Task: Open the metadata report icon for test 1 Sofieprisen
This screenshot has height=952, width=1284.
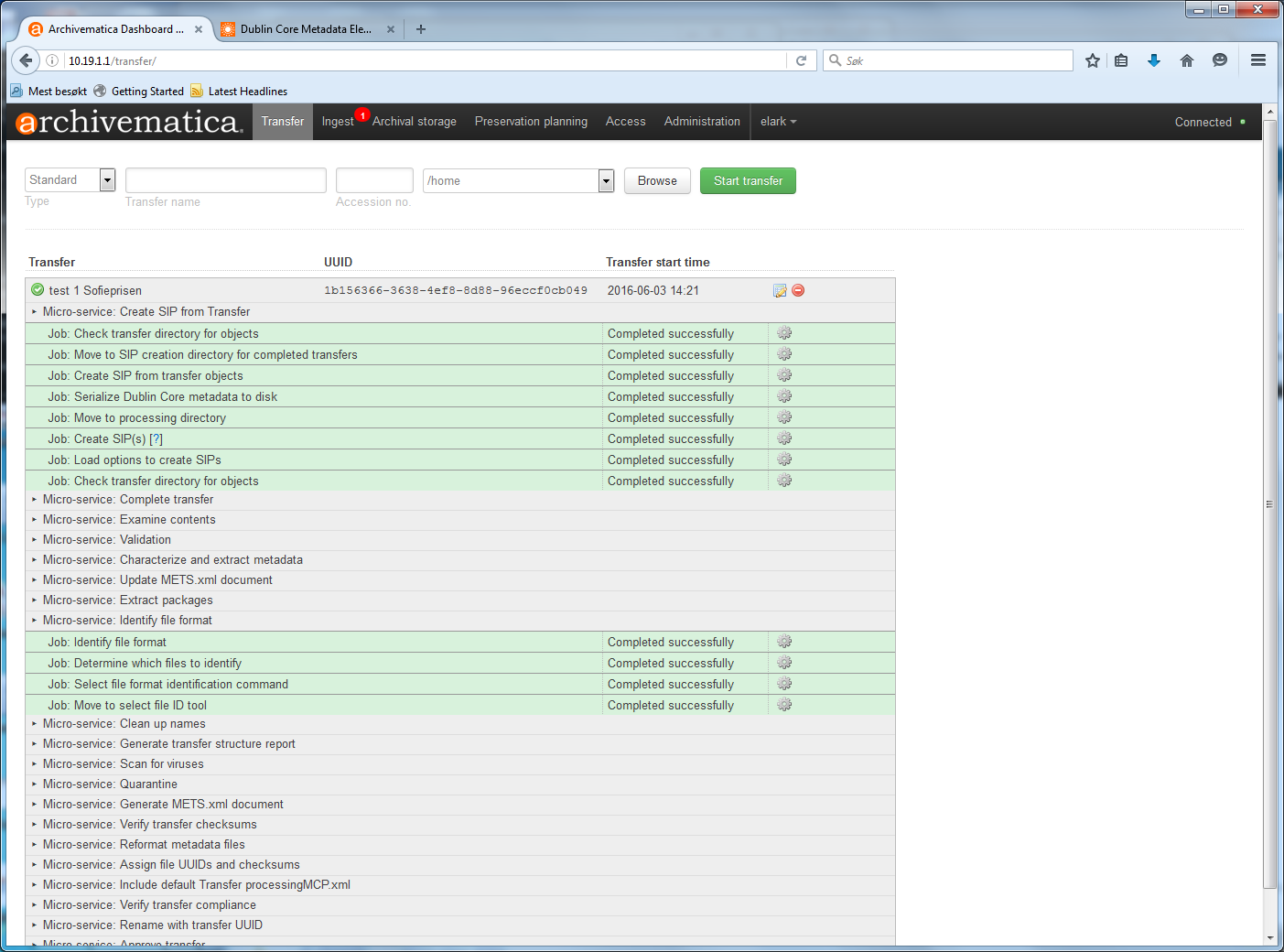Action: pos(780,290)
